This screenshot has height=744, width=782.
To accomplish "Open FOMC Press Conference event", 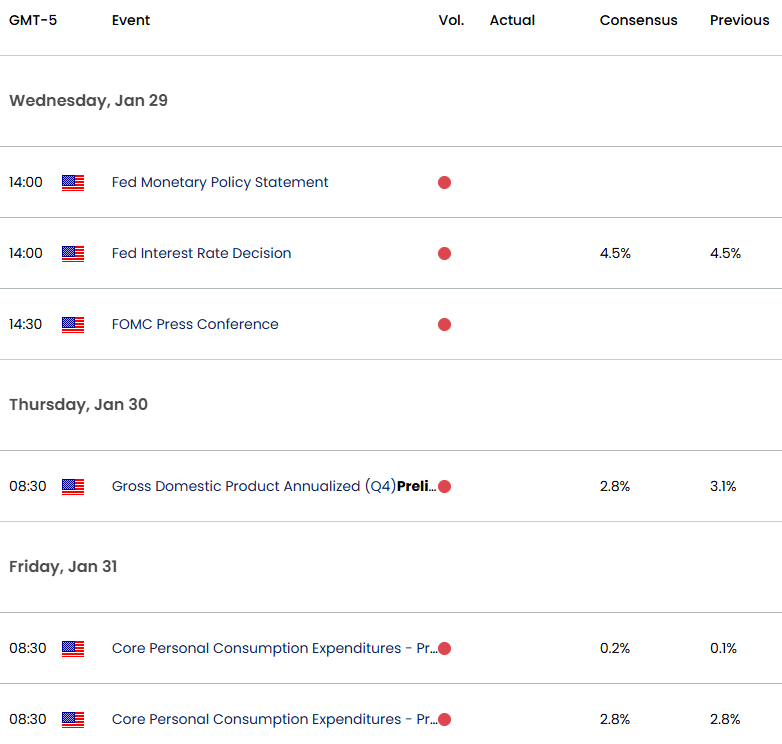I will [x=195, y=324].
